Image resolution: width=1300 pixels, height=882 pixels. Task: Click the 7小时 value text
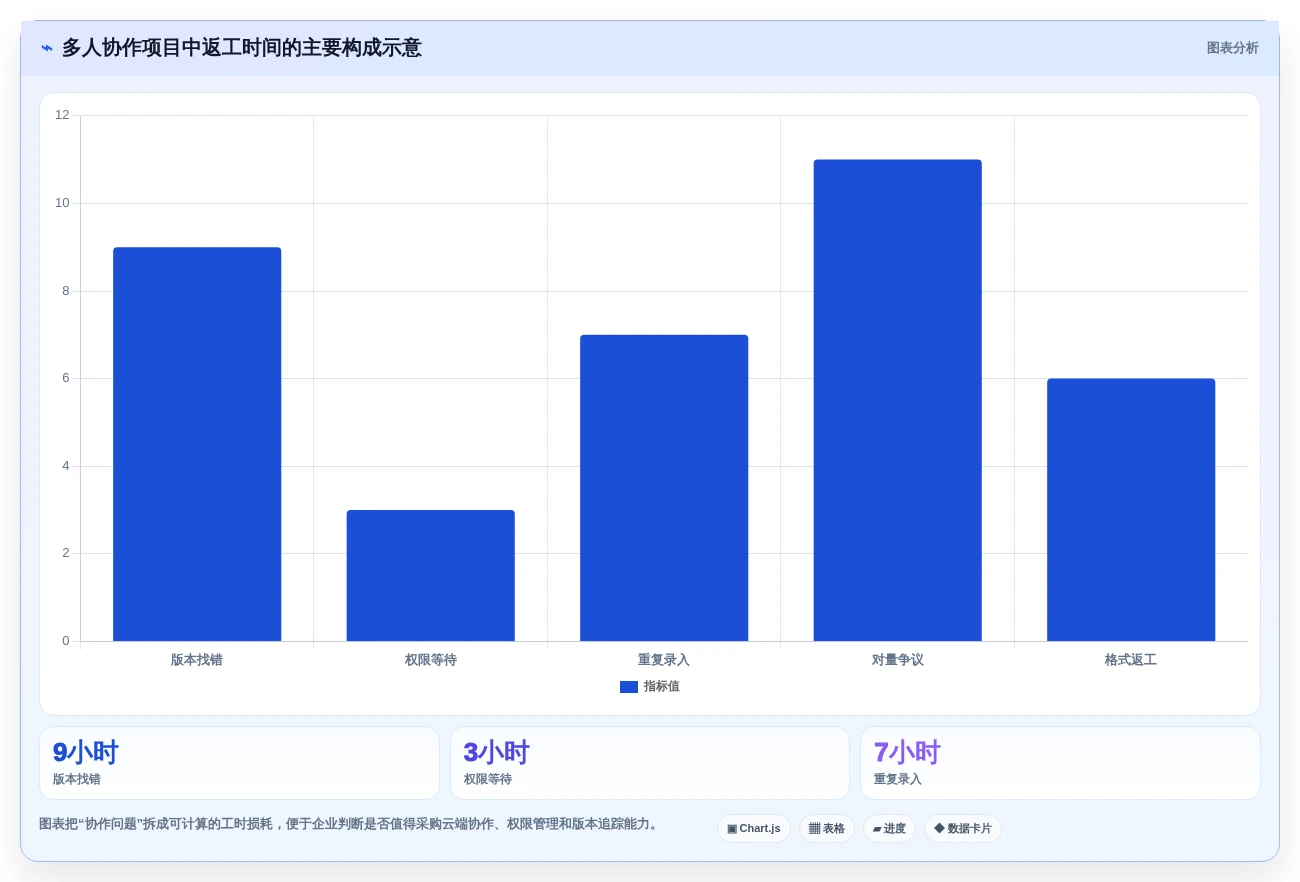tap(907, 753)
